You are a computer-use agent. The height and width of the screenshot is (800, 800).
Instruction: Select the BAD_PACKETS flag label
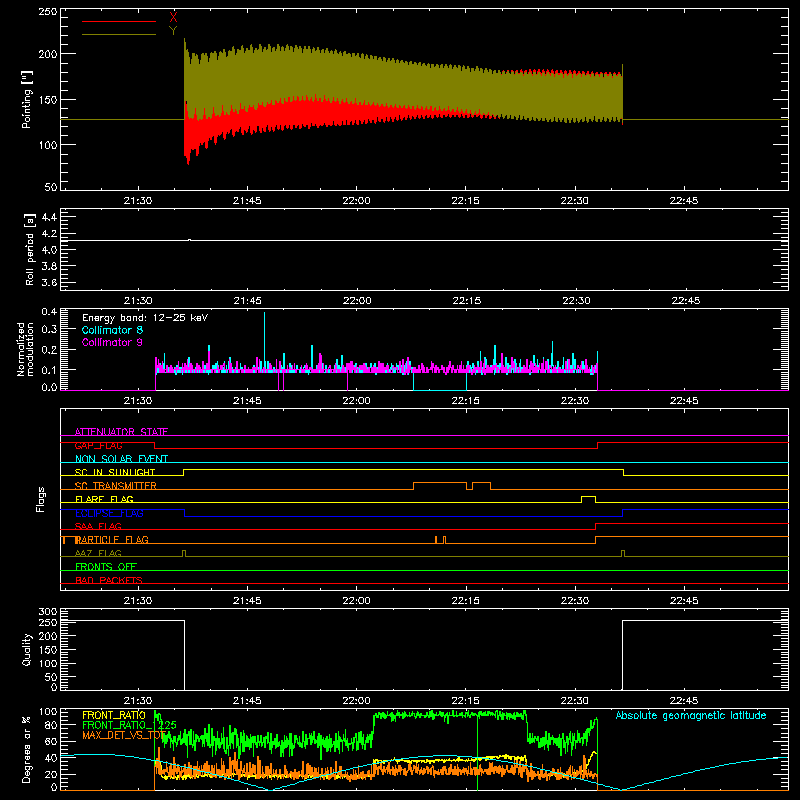[109, 580]
